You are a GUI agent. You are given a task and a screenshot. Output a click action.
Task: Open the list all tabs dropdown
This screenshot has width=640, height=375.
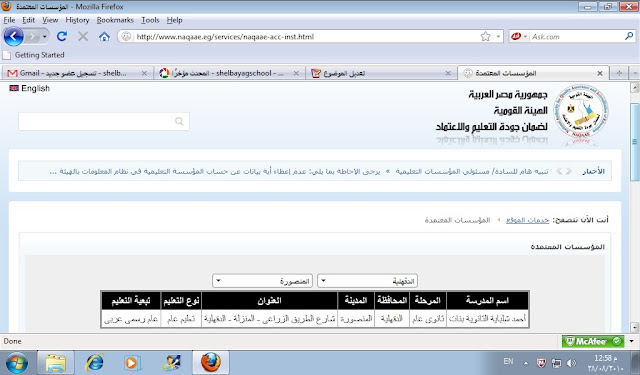(634, 73)
